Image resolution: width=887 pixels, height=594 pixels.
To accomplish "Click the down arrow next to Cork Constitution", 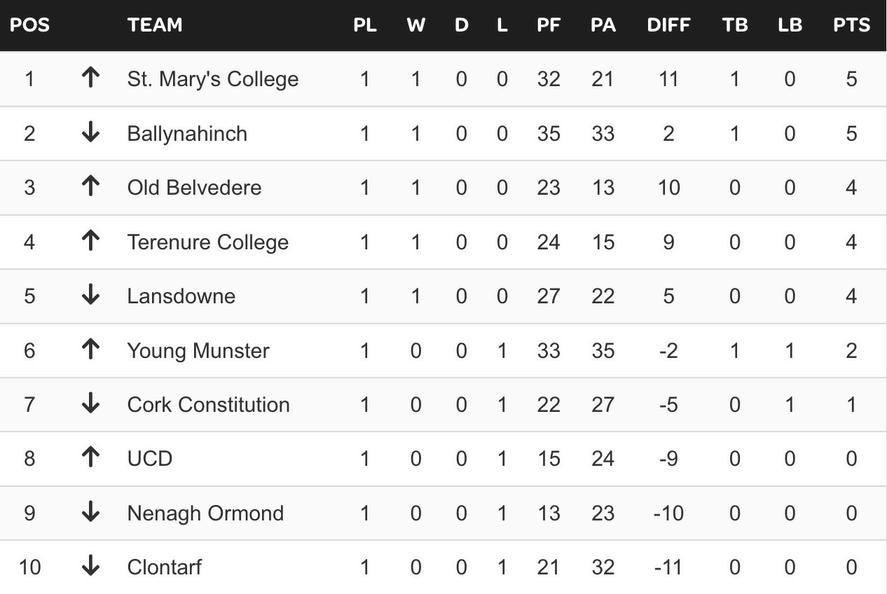I will click(x=90, y=404).
